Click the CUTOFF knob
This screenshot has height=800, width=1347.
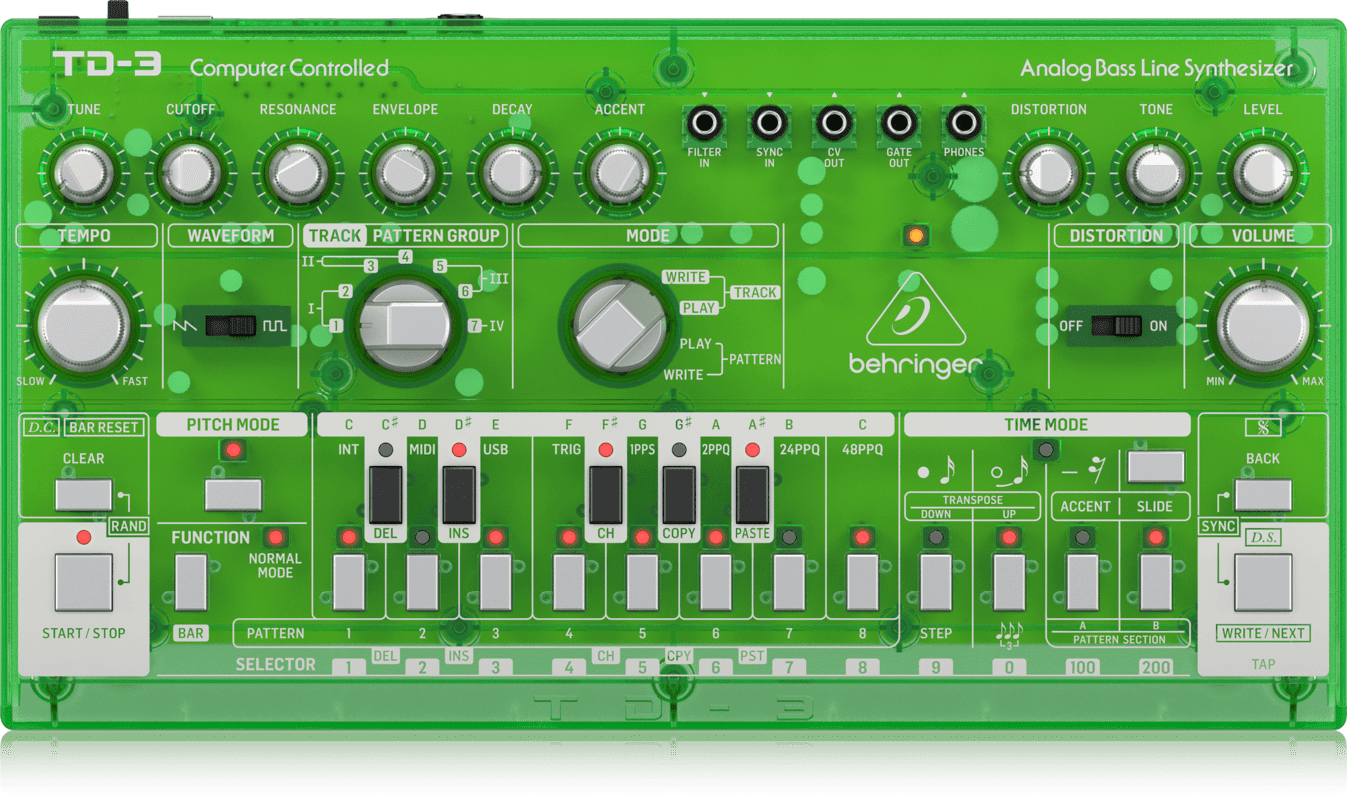click(x=190, y=175)
